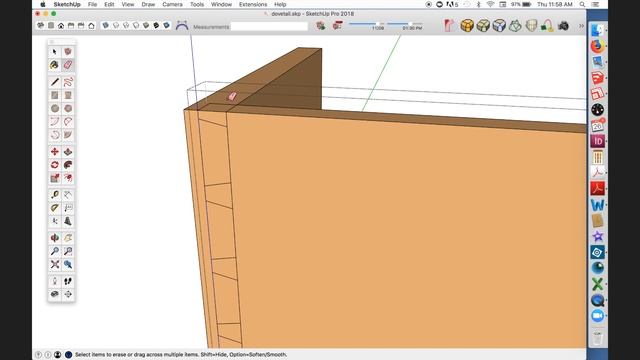The image size is (640, 360).
Task: Select the Arc tool
Action: pyautogui.click(x=55, y=122)
